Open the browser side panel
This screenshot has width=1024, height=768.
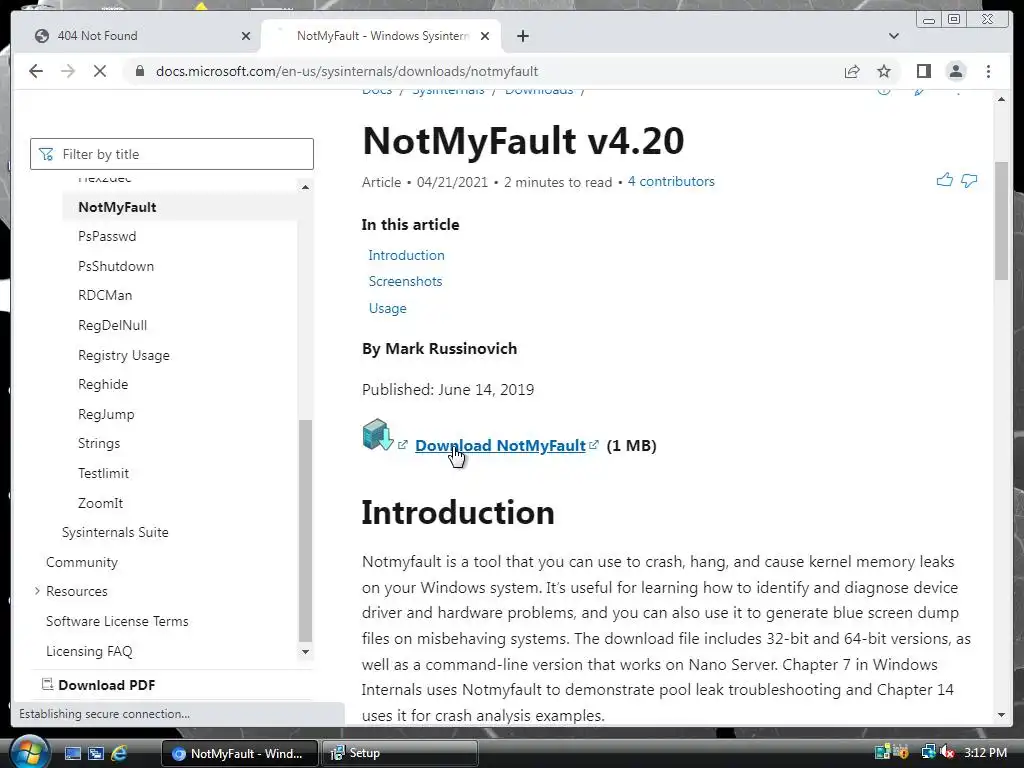click(x=923, y=71)
